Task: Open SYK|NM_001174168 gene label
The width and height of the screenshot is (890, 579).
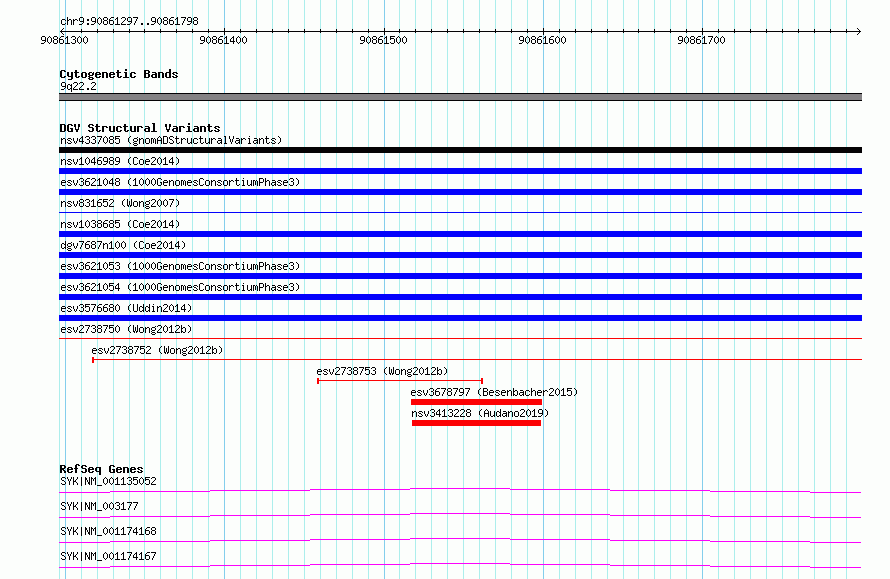Action: pos(108,531)
